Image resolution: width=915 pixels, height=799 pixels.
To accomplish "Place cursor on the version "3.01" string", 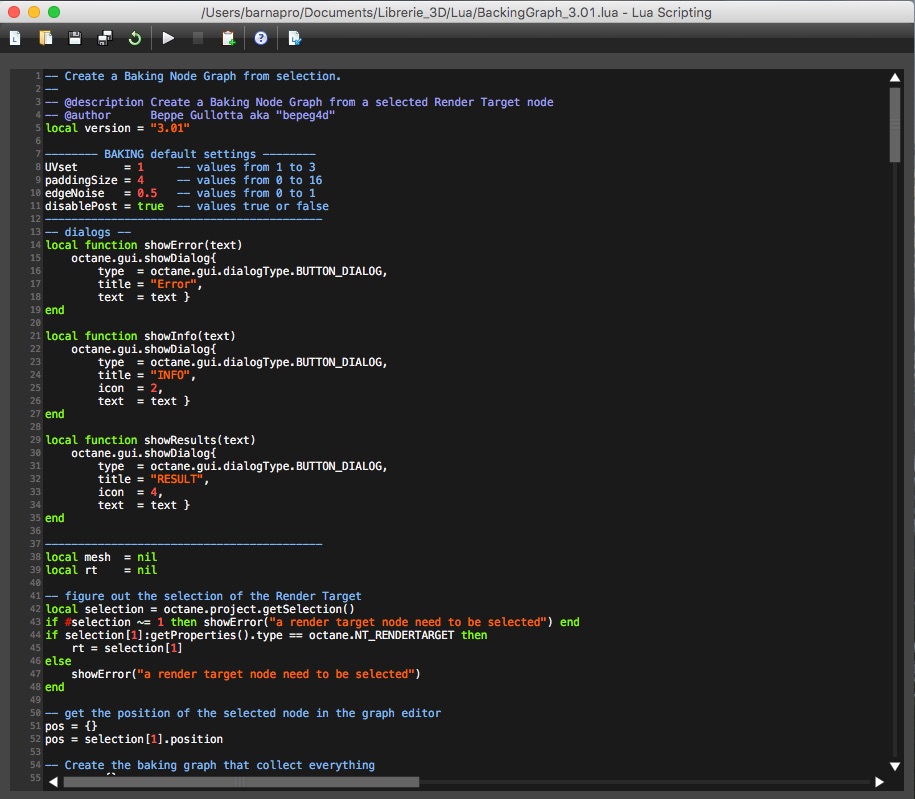I will (170, 128).
